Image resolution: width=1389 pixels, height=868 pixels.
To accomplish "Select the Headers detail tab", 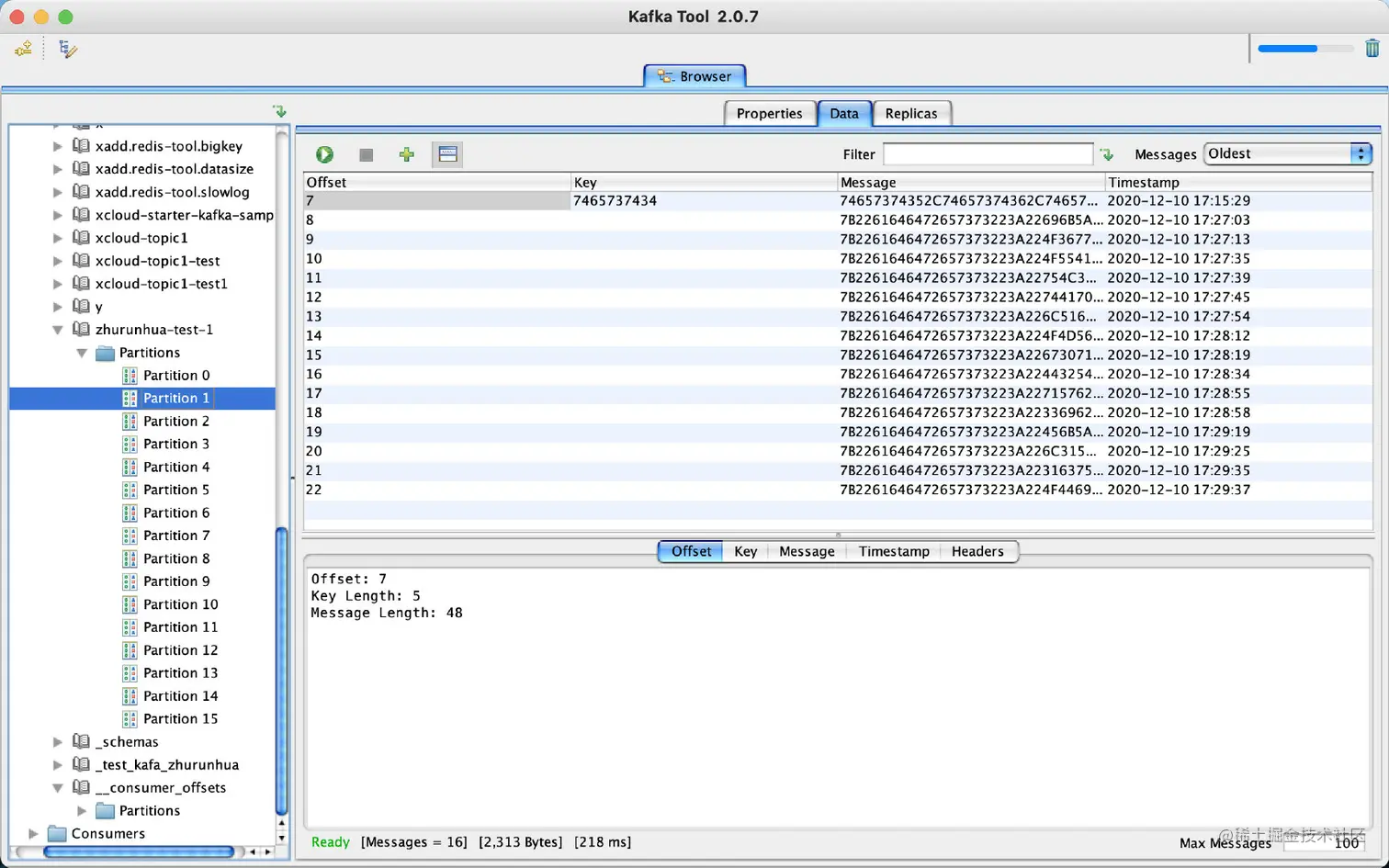I will click(x=977, y=551).
